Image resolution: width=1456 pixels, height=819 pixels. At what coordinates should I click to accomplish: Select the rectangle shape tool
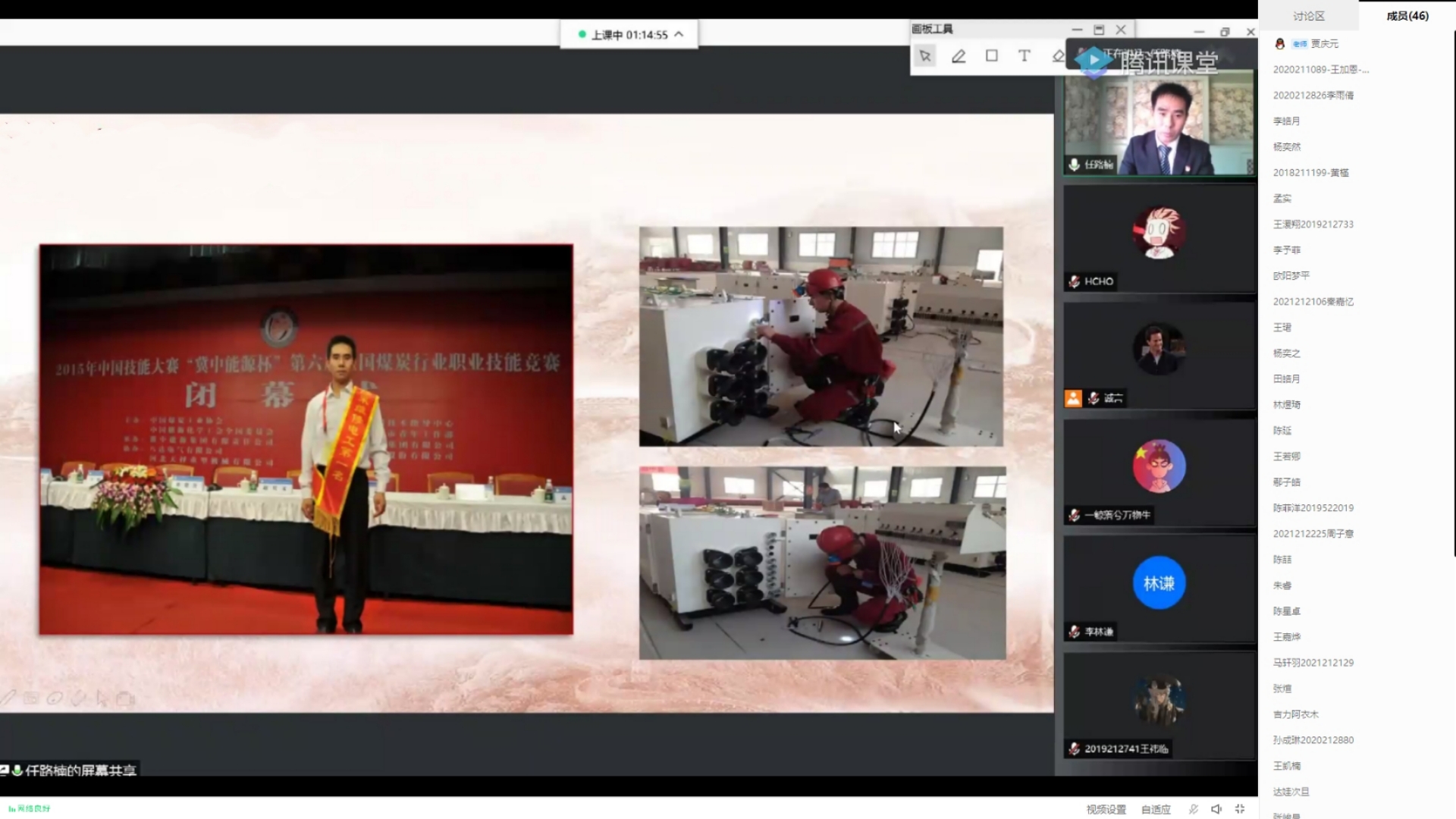coord(991,56)
